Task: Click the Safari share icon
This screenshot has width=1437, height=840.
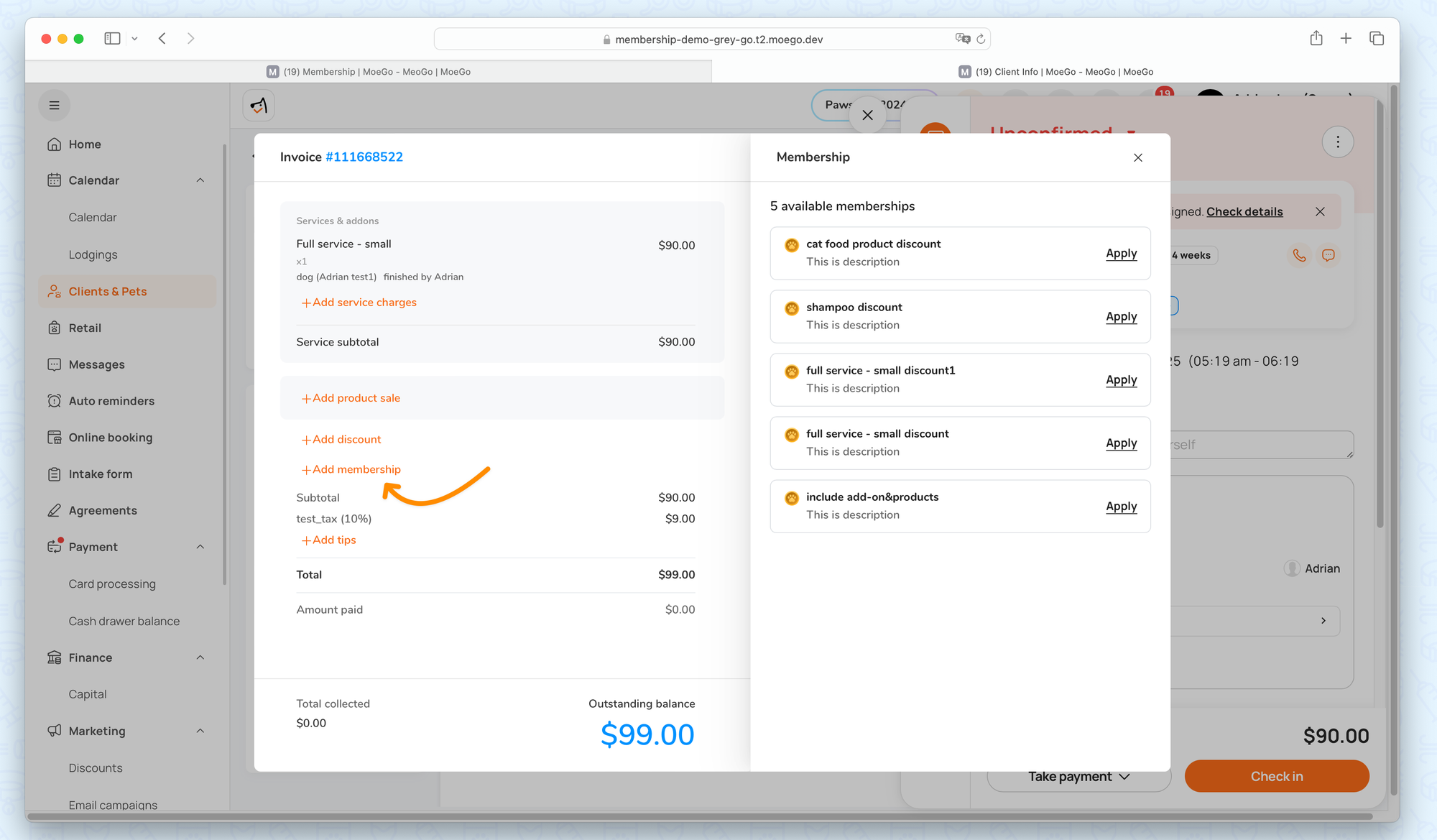Action: click(x=1316, y=39)
